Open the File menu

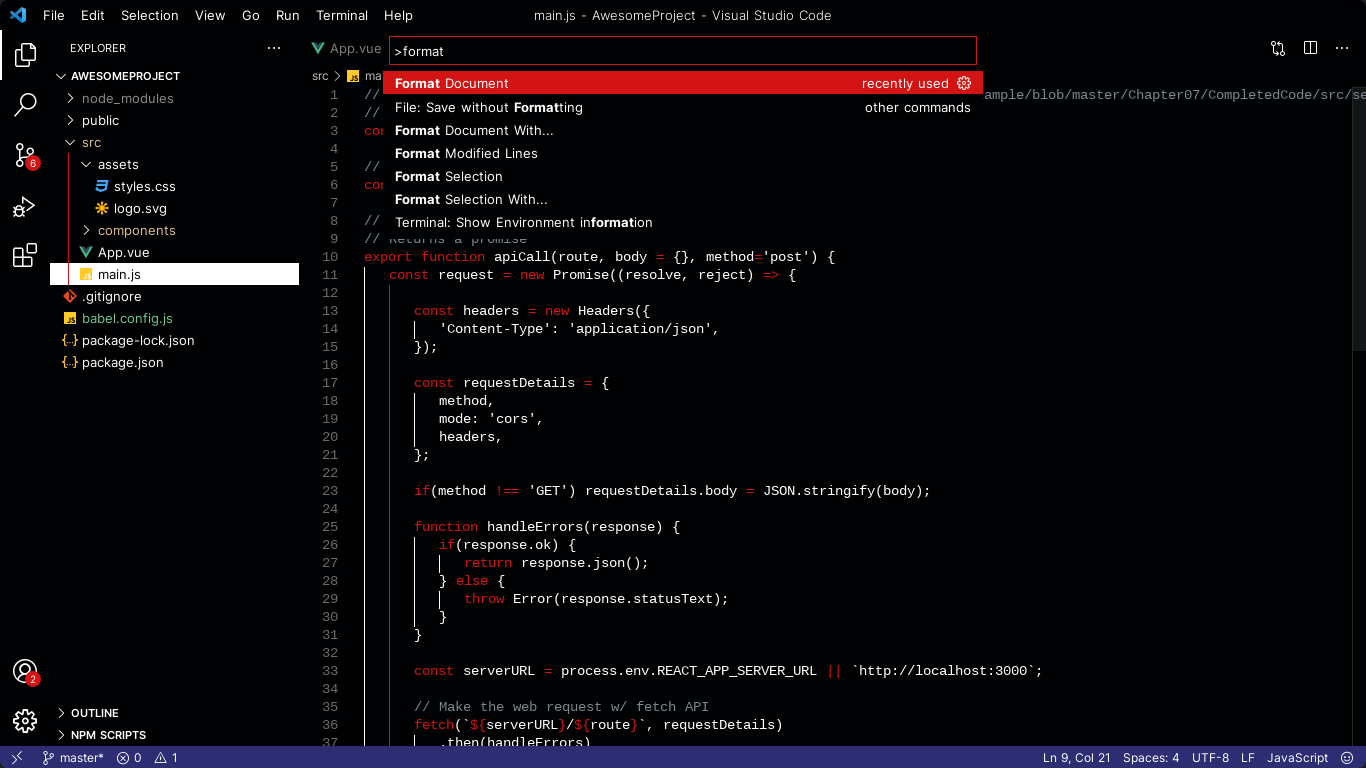point(54,15)
